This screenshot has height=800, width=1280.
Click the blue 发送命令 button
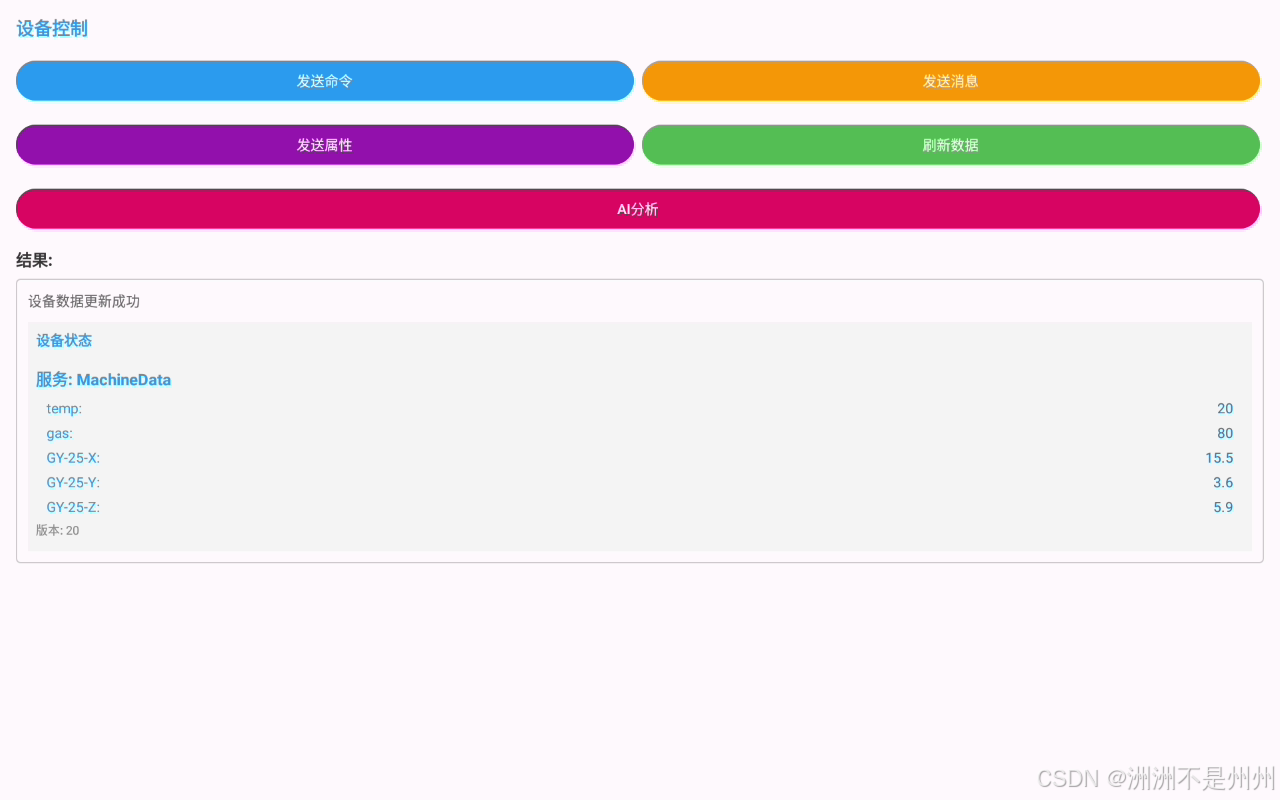(x=325, y=81)
